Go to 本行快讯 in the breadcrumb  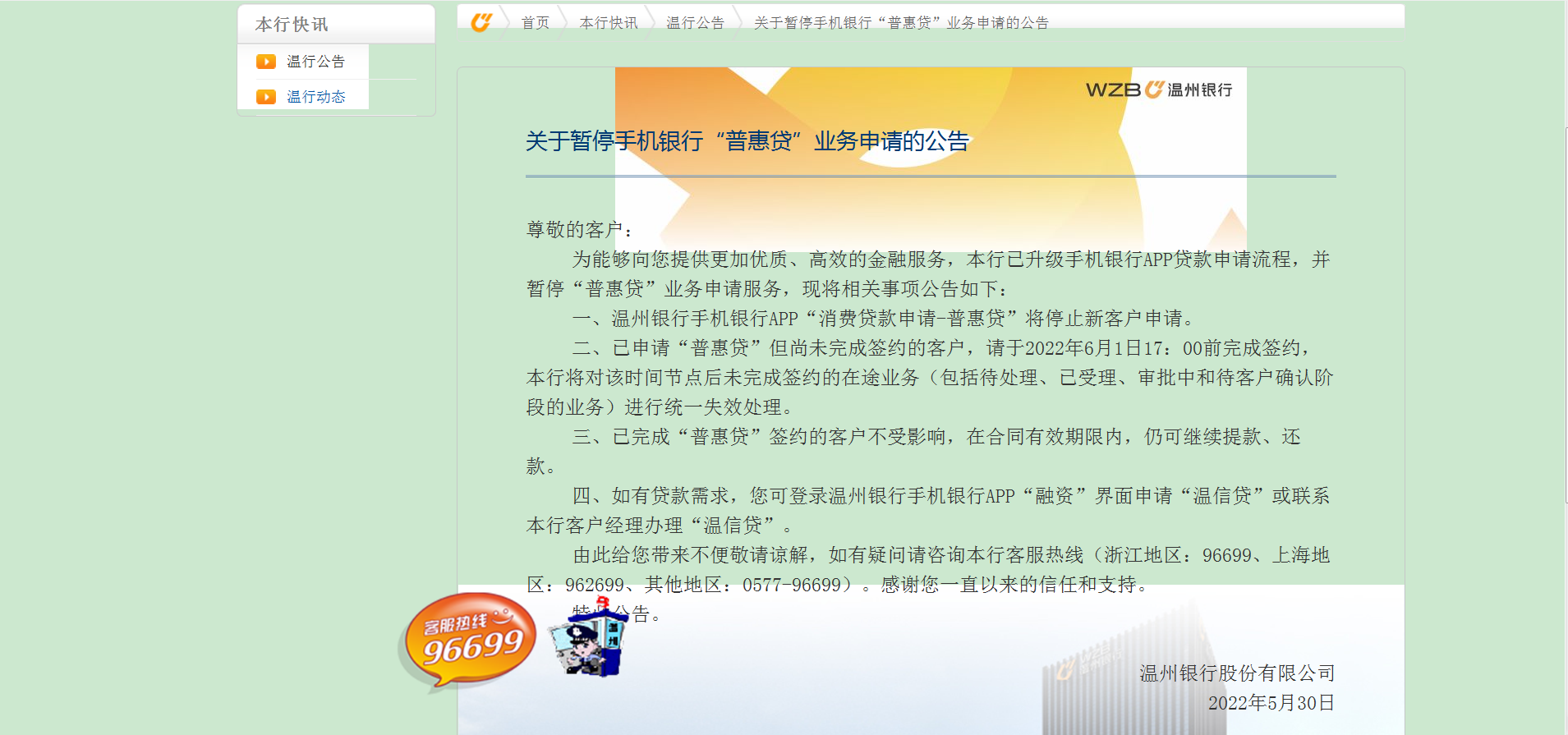609,23
